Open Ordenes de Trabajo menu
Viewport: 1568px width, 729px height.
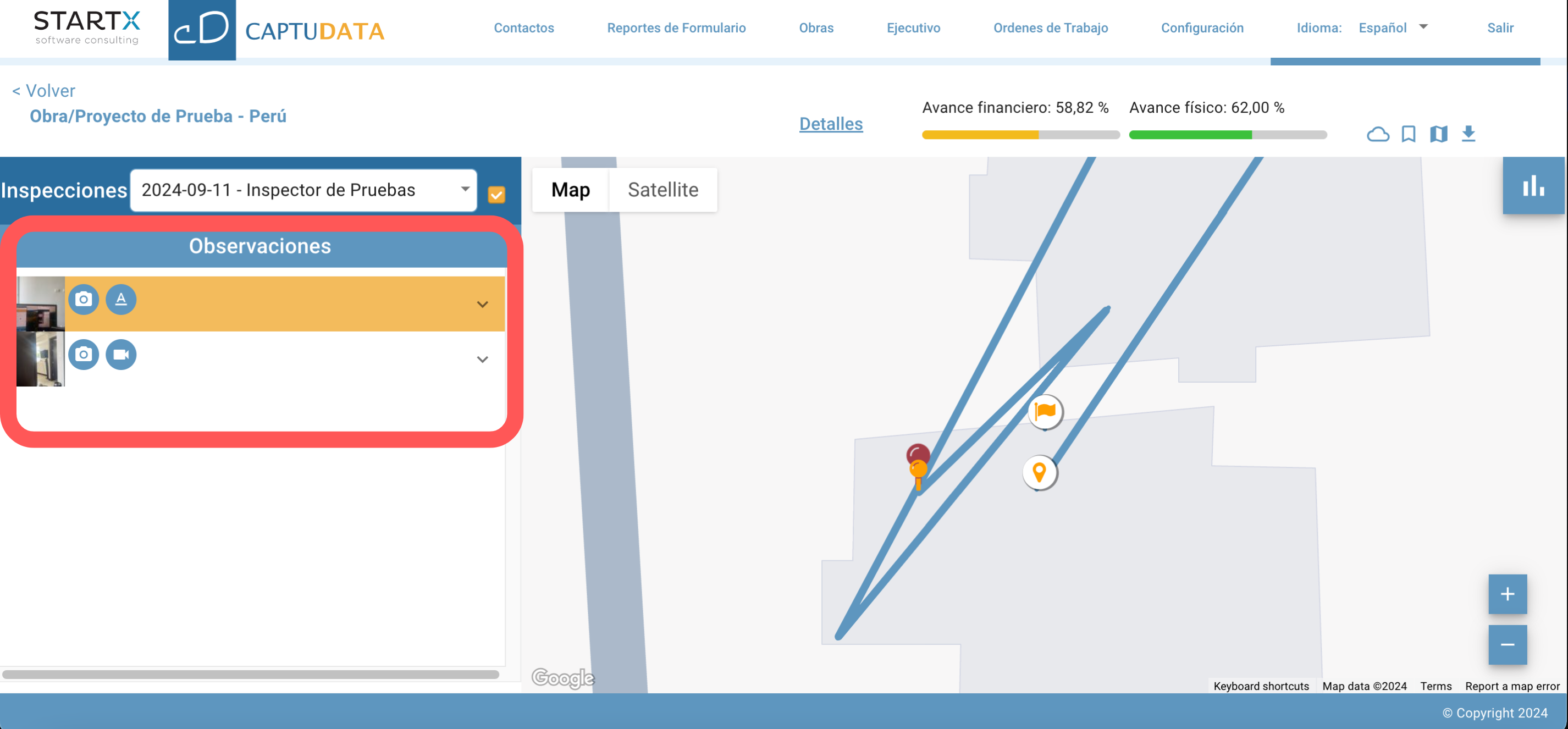tap(1051, 27)
